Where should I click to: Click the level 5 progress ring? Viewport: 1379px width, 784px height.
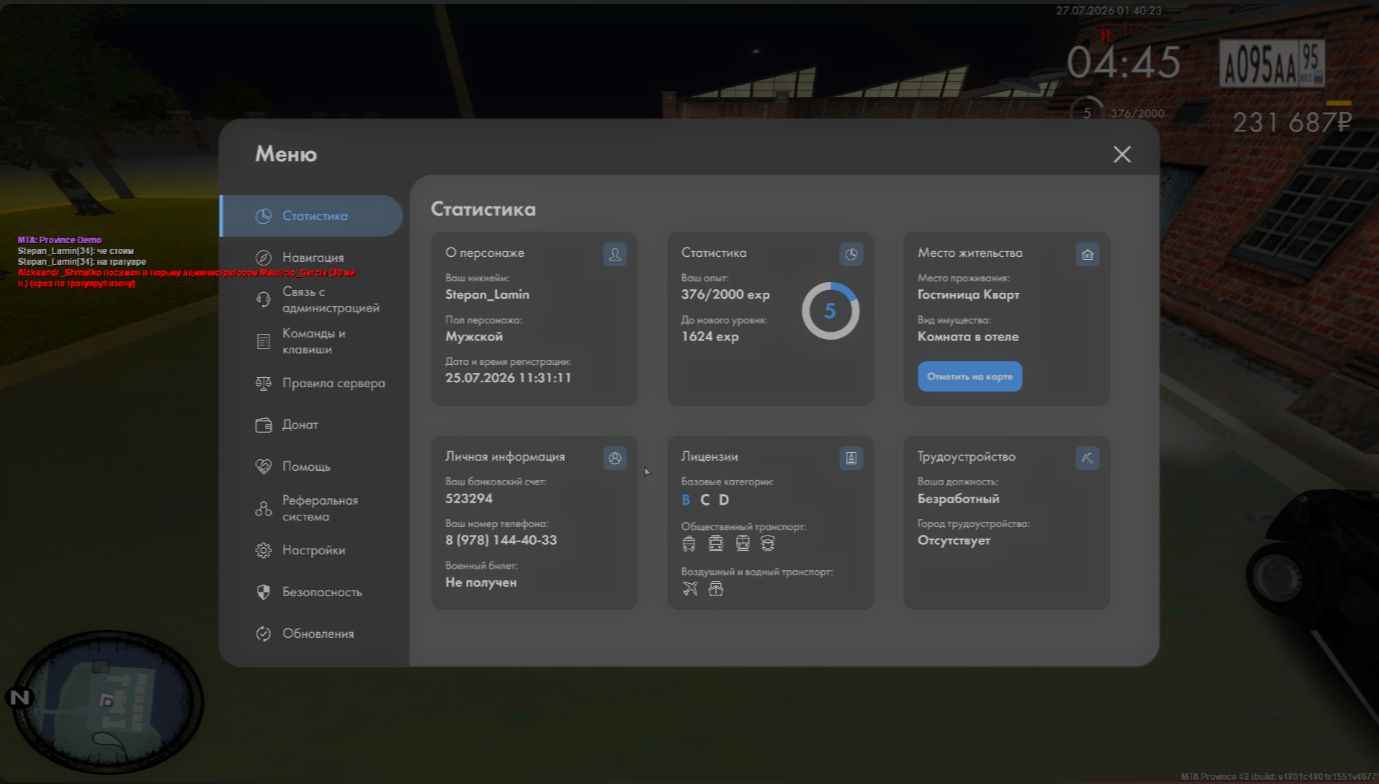click(x=830, y=311)
